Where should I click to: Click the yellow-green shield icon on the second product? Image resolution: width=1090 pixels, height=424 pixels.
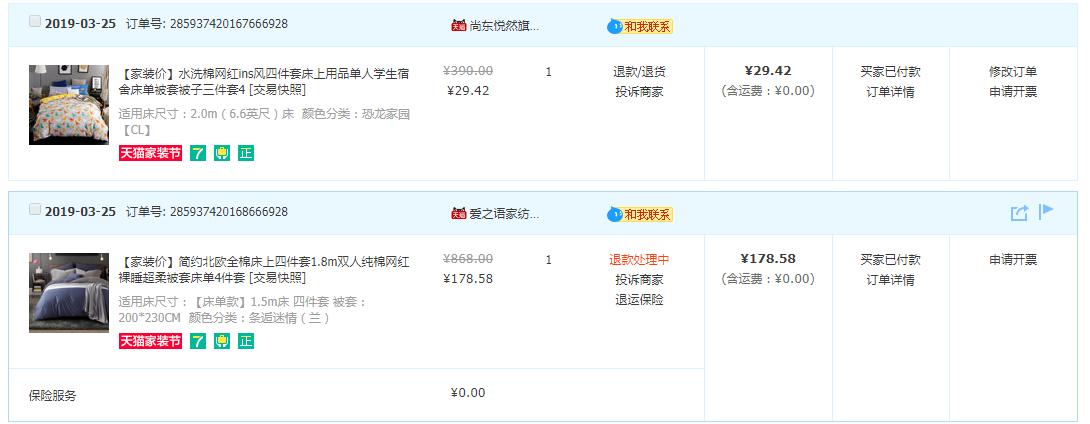tap(222, 341)
